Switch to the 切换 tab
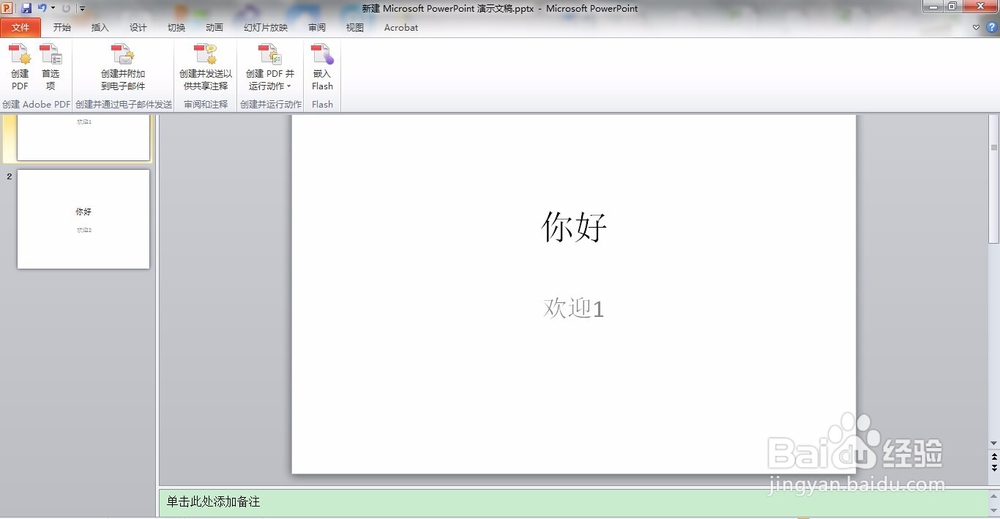 click(177, 27)
